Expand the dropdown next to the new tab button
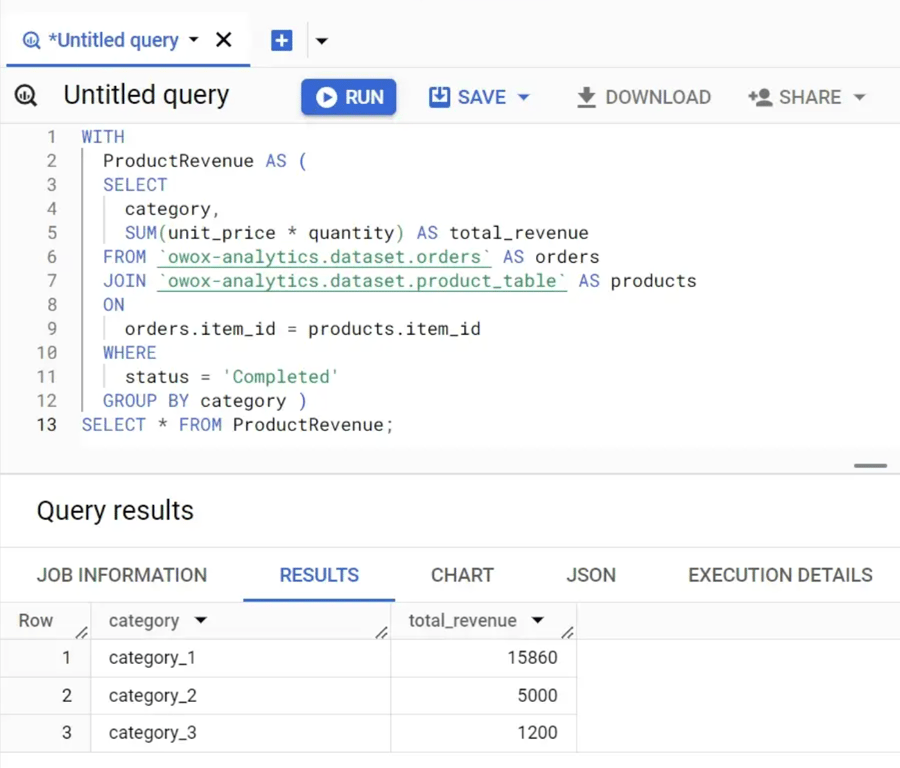 pos(321,41)
